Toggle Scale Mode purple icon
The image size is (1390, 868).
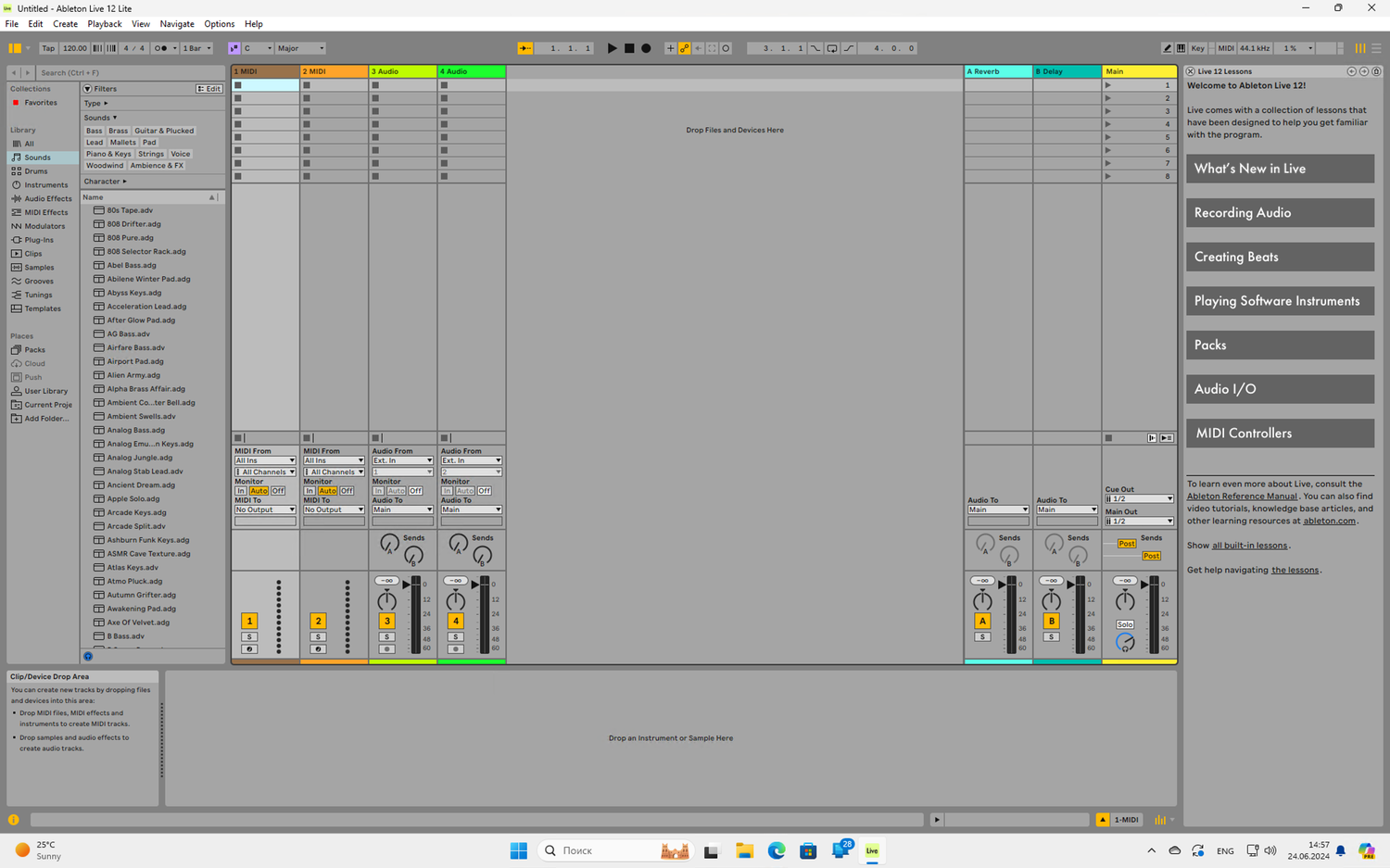tap(234, 48)
